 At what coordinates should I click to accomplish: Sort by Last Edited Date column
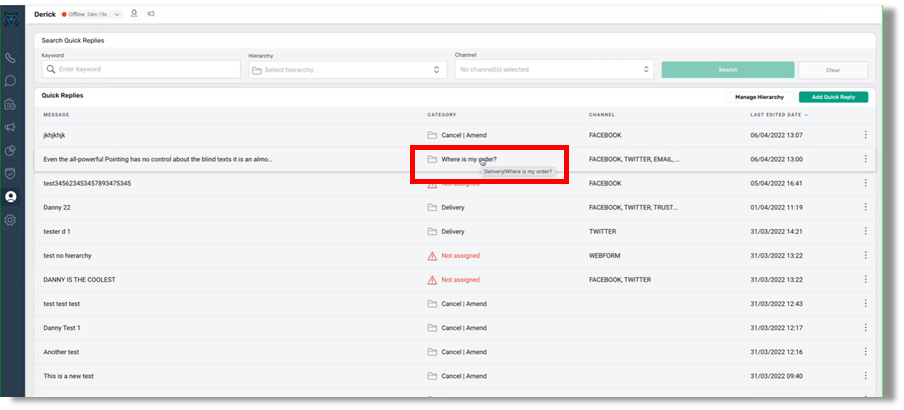[x=779, y=115]
